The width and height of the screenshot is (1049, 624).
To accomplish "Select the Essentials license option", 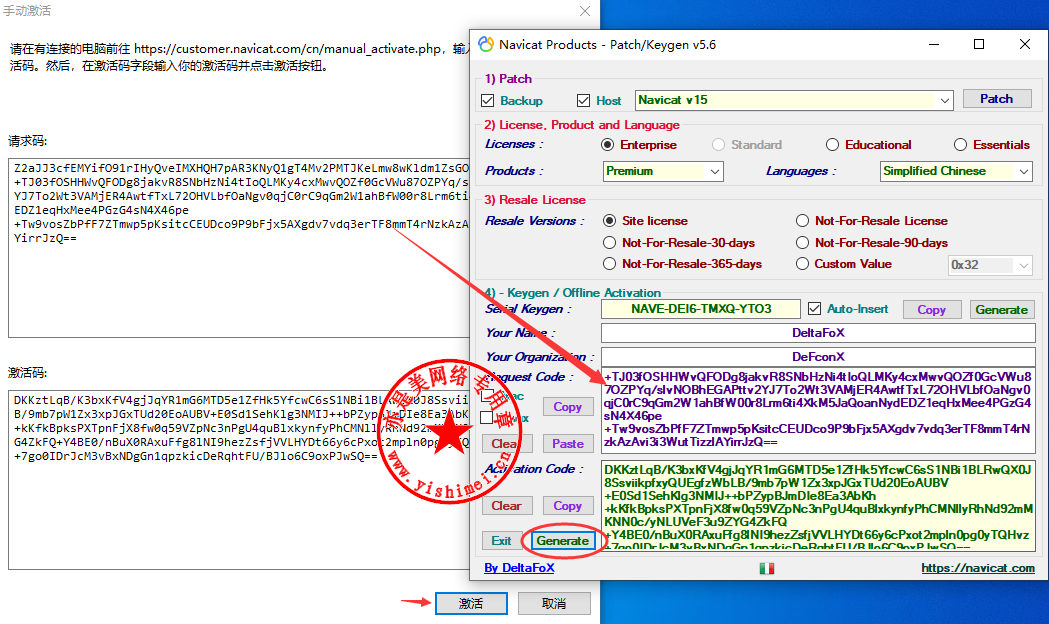I will (960, 144).
